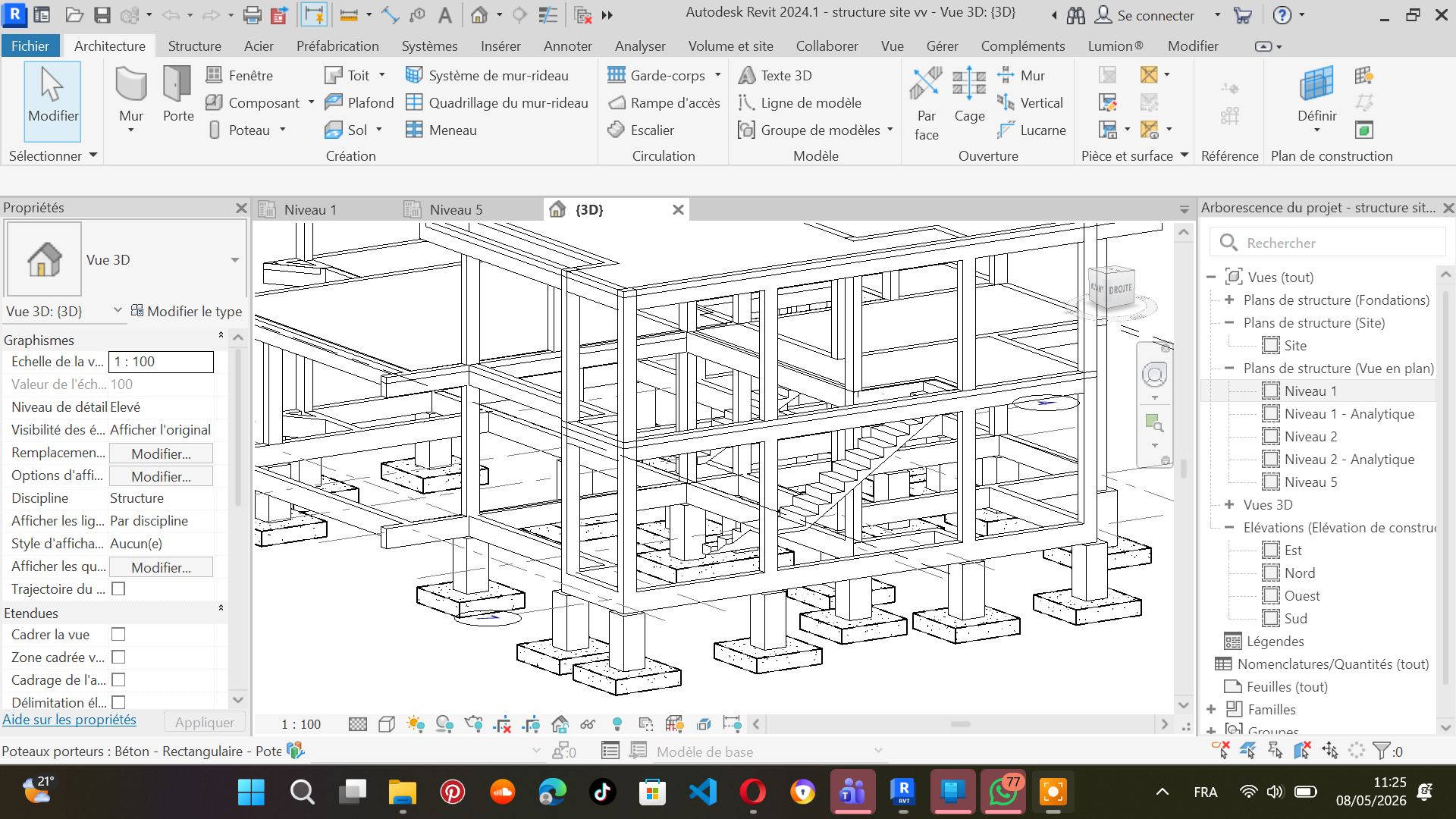Click Modifier le type button
Image resolution: width=1456 pixels, height=819 pixels.
tap(187, 311)
